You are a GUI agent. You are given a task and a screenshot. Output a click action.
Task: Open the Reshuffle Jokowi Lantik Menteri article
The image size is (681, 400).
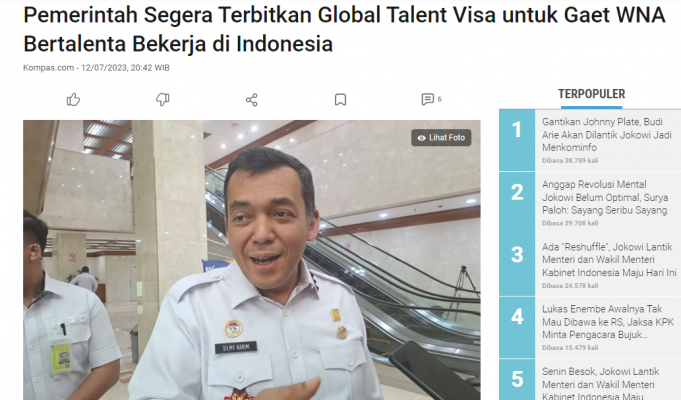[x=609, y=260]
